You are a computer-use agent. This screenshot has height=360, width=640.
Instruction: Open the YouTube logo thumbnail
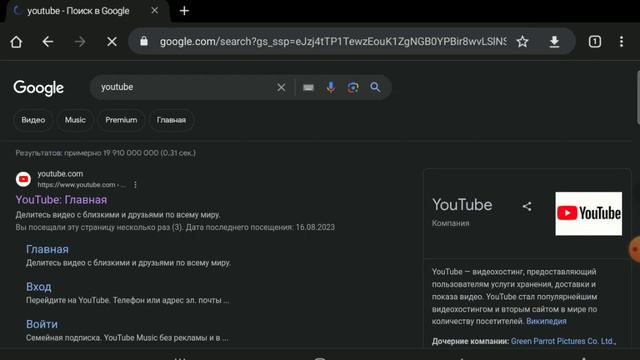click(589, 213)
